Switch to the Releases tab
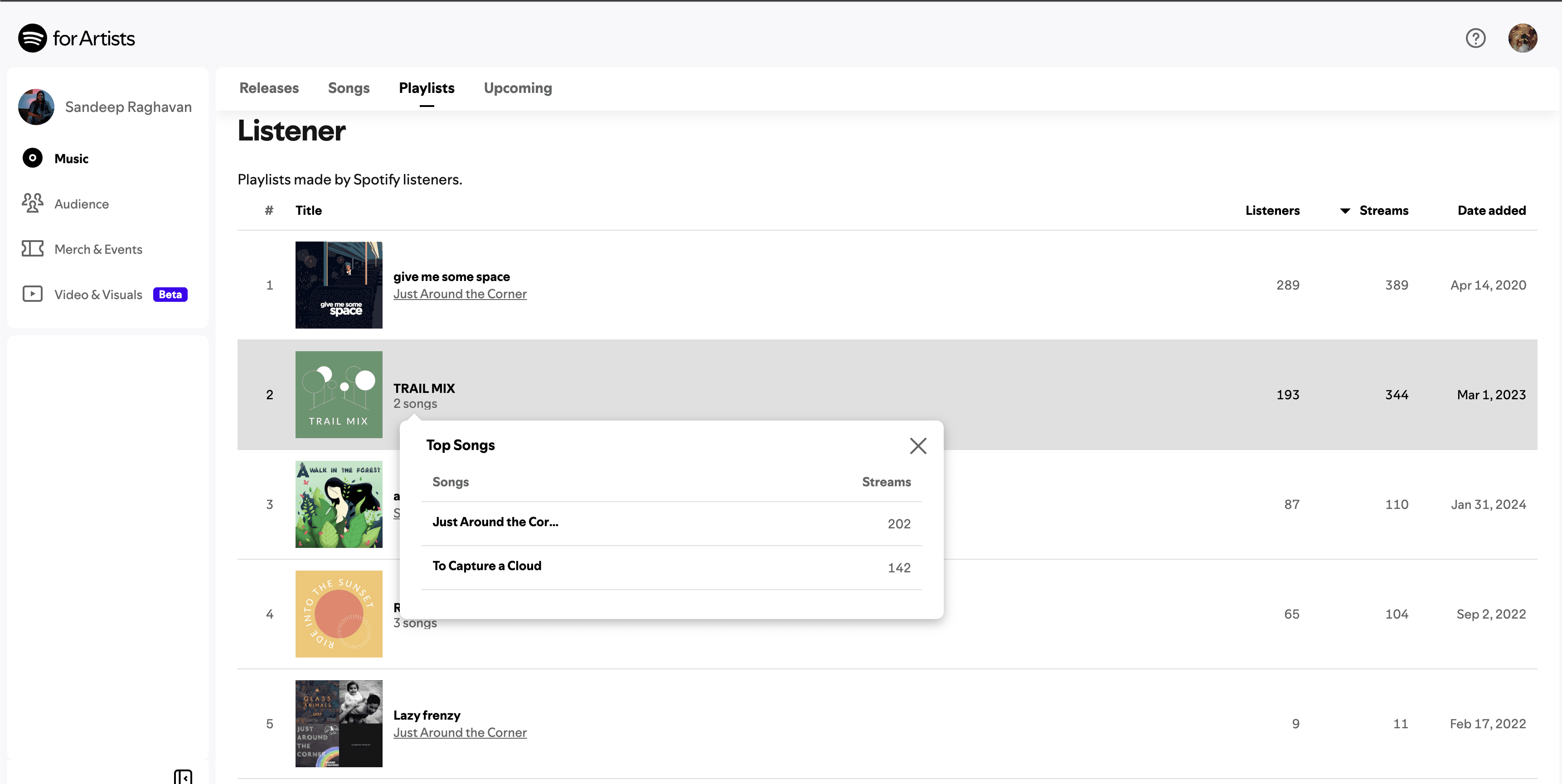The width and height of the screenshot is (1562, 784). [x=269, y=88]
